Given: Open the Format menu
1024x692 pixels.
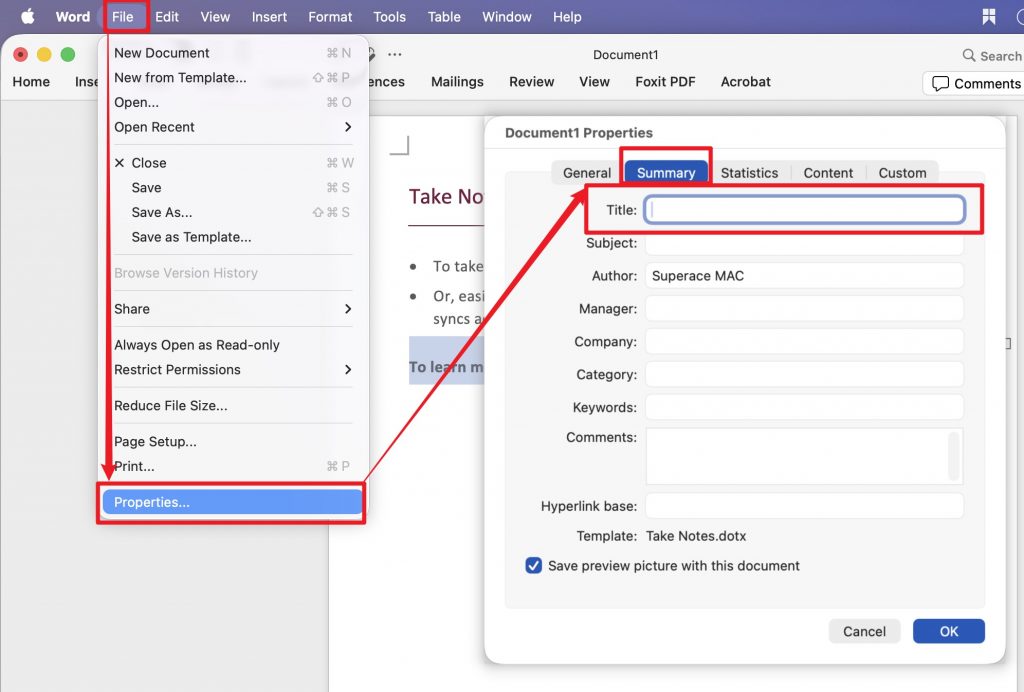Looking at the screenshot, I should click(x=330, y=17).
